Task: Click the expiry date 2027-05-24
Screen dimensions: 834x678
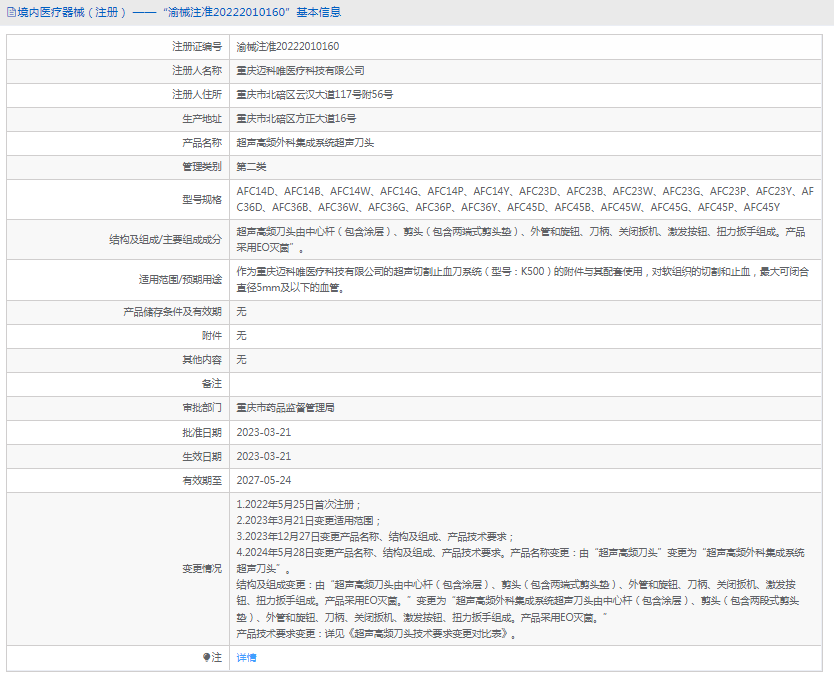Action: tap(264, 480)
